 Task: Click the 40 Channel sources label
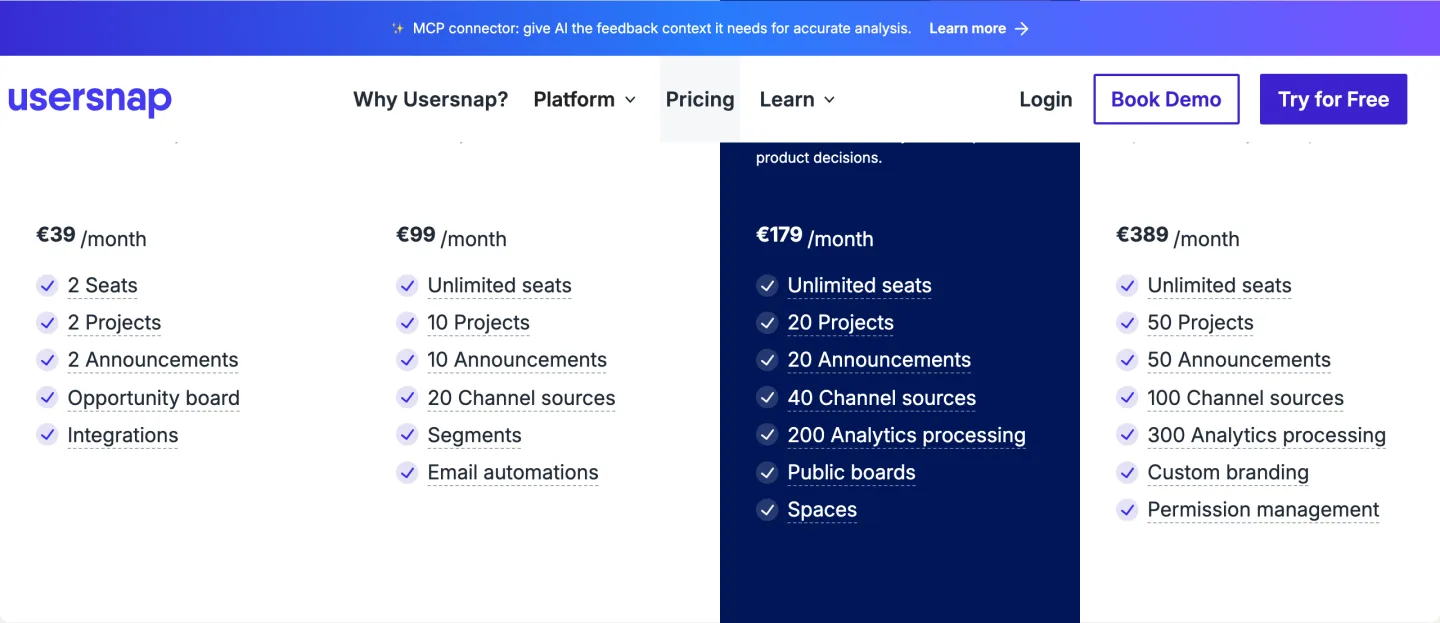(881, 398)
